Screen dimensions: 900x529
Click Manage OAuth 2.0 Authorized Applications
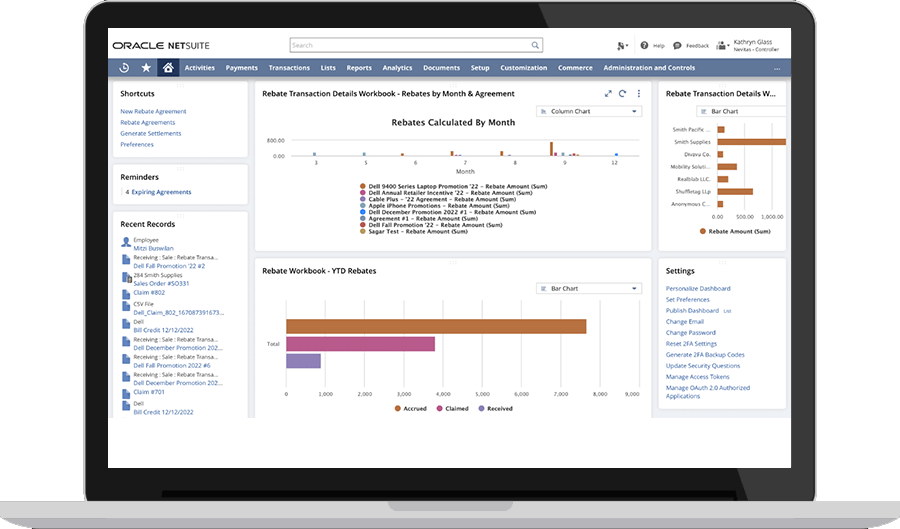pos(708,392)
